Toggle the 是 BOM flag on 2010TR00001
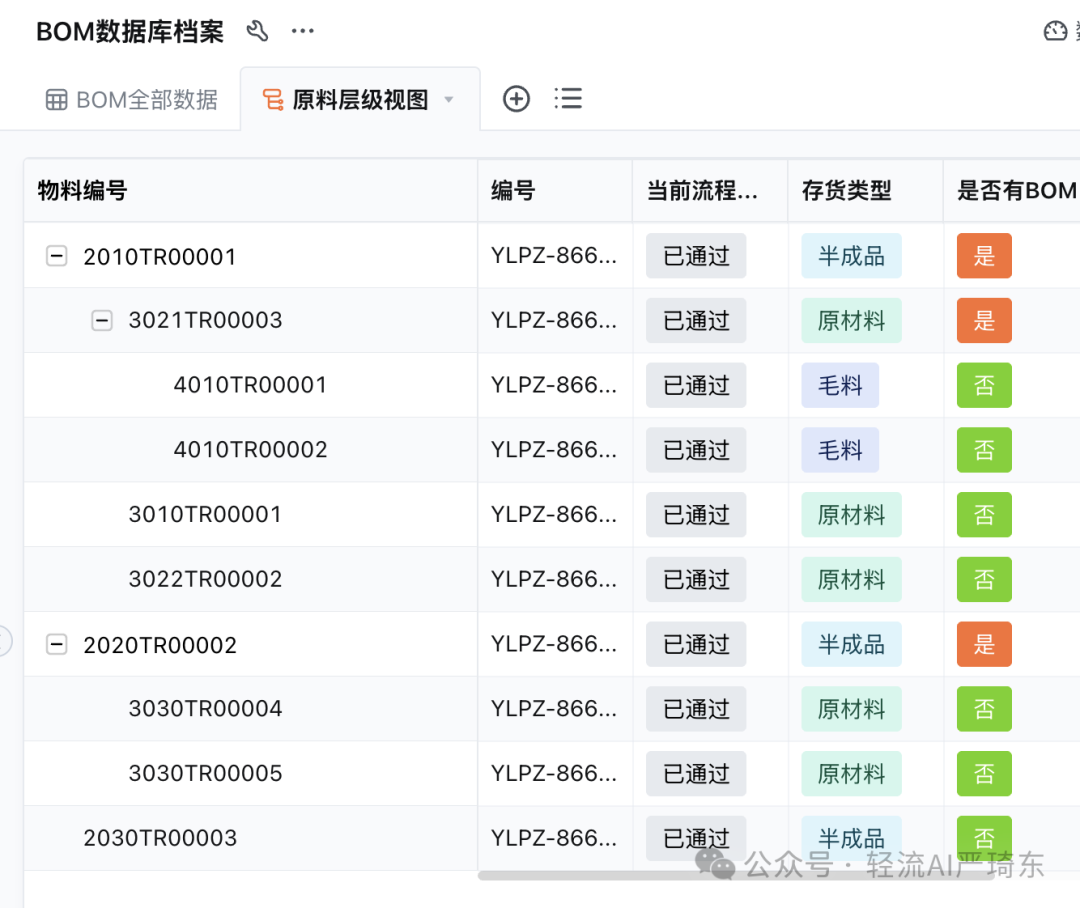 pos(984,256)
